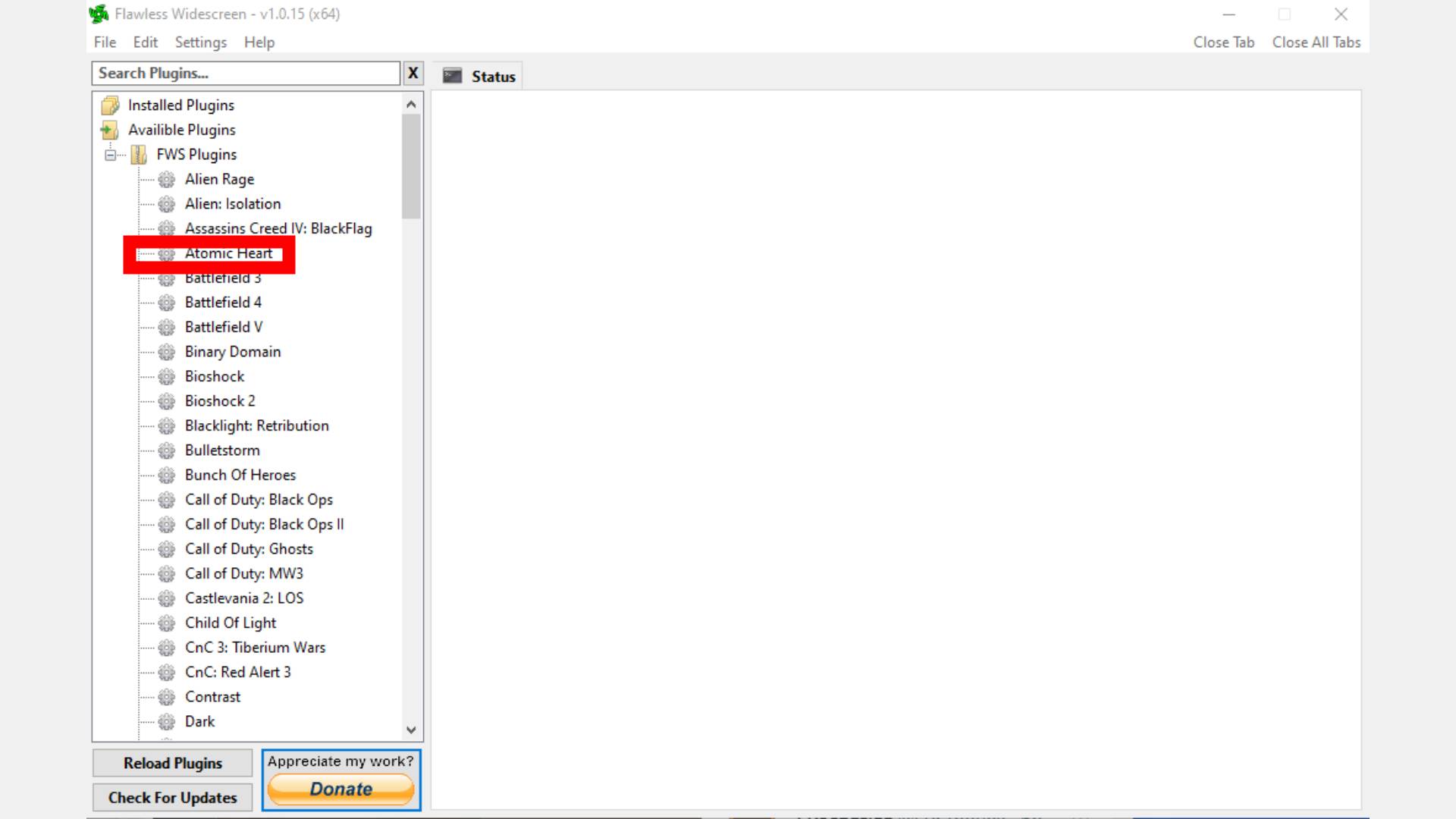Click the Reload Plugins button

[172, 763]
